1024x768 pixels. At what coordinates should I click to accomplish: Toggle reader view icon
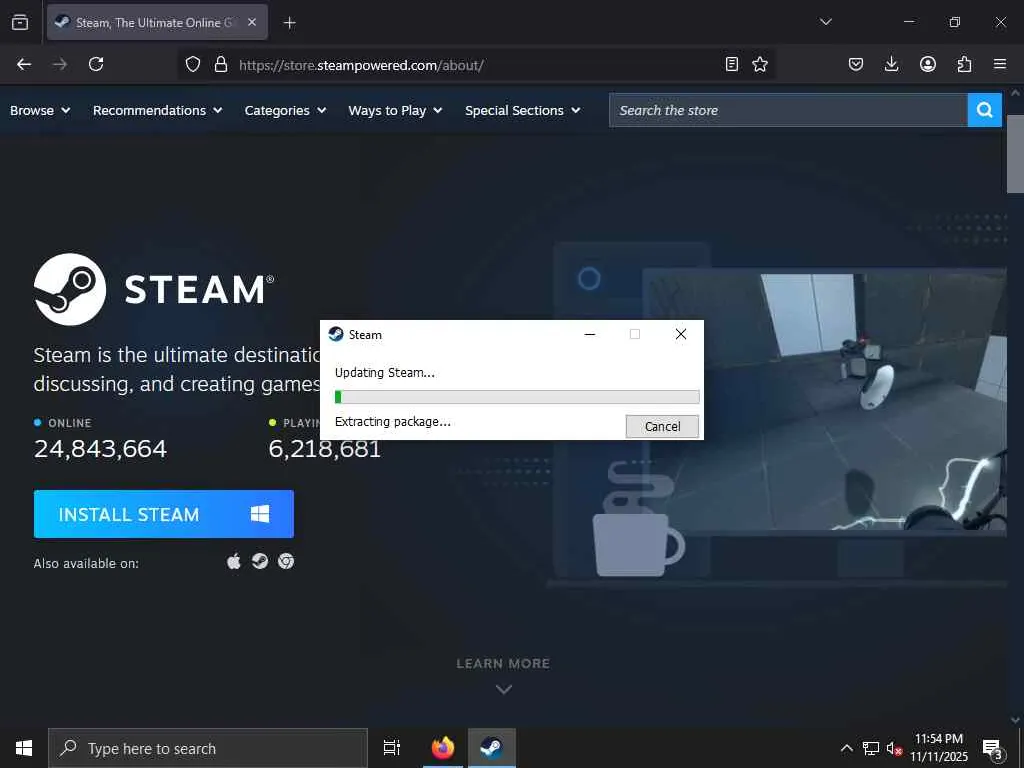coord(731,64)
